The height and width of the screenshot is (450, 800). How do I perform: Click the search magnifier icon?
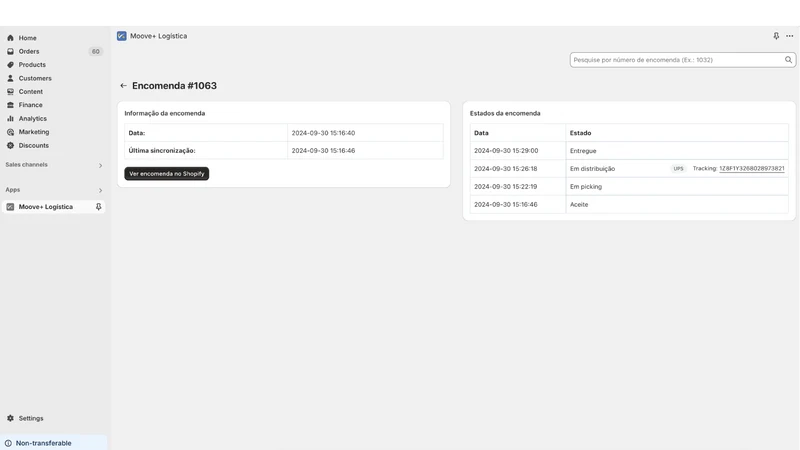click(788, 60)
